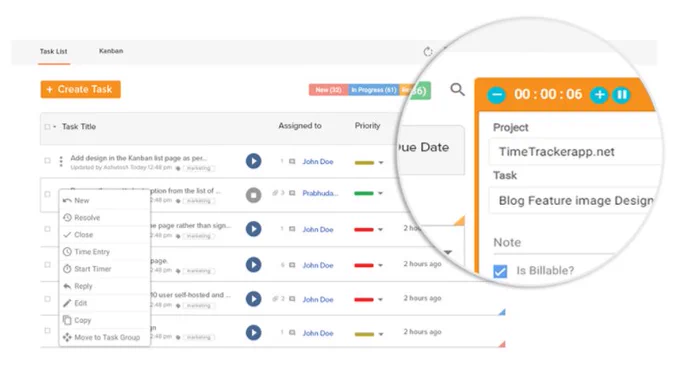Toggle the 'Is Billable?' checkbox
680x379 pixels.
500,271
